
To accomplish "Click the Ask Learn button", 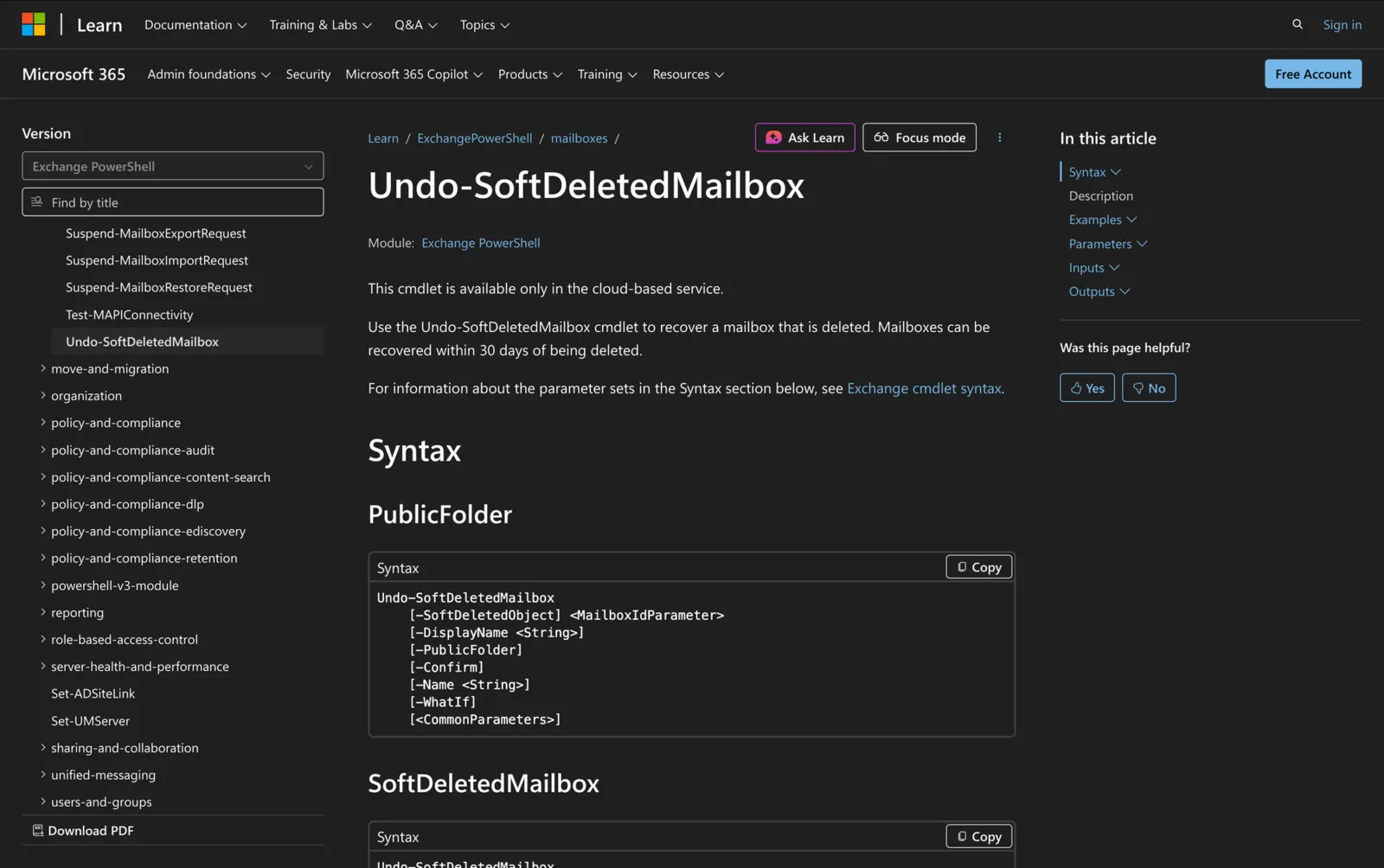I will coord(804,137).
